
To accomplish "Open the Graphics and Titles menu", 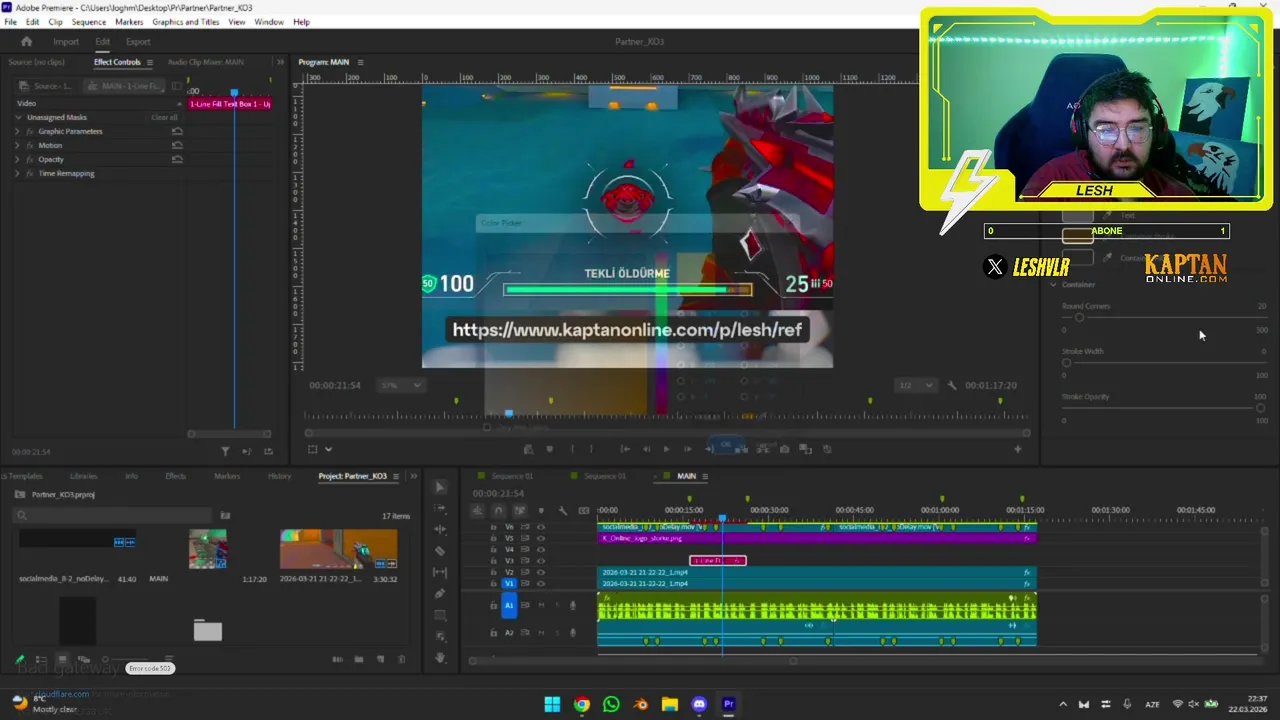I will [186, 22].
